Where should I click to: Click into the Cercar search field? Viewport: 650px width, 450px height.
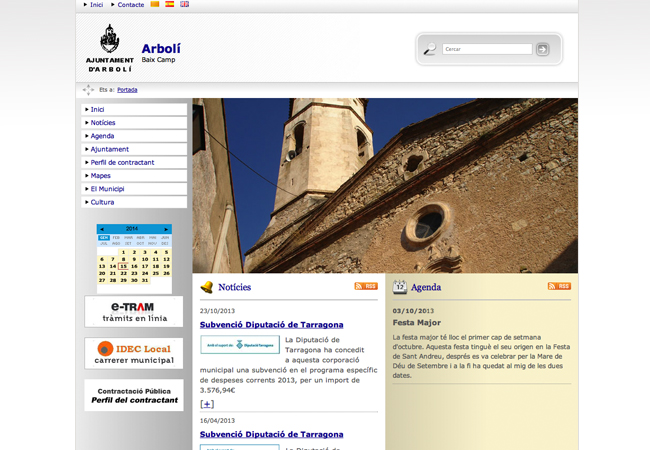tap(486, 49)
